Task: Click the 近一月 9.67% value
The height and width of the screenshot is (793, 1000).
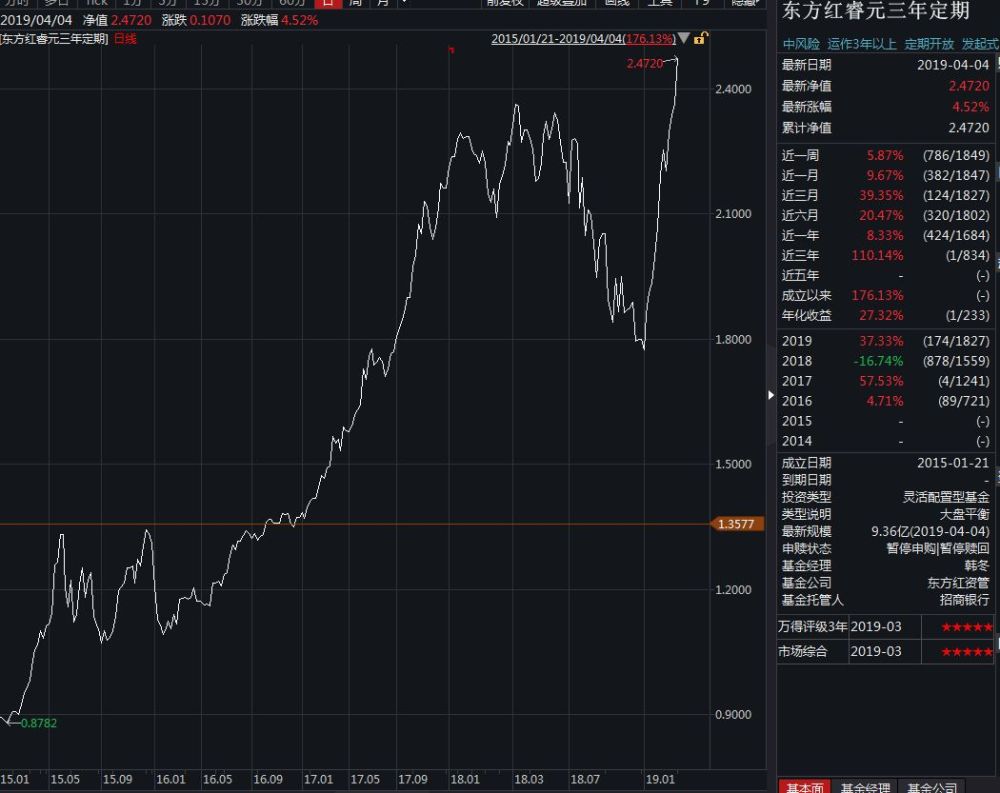Action: pos(885,175)
